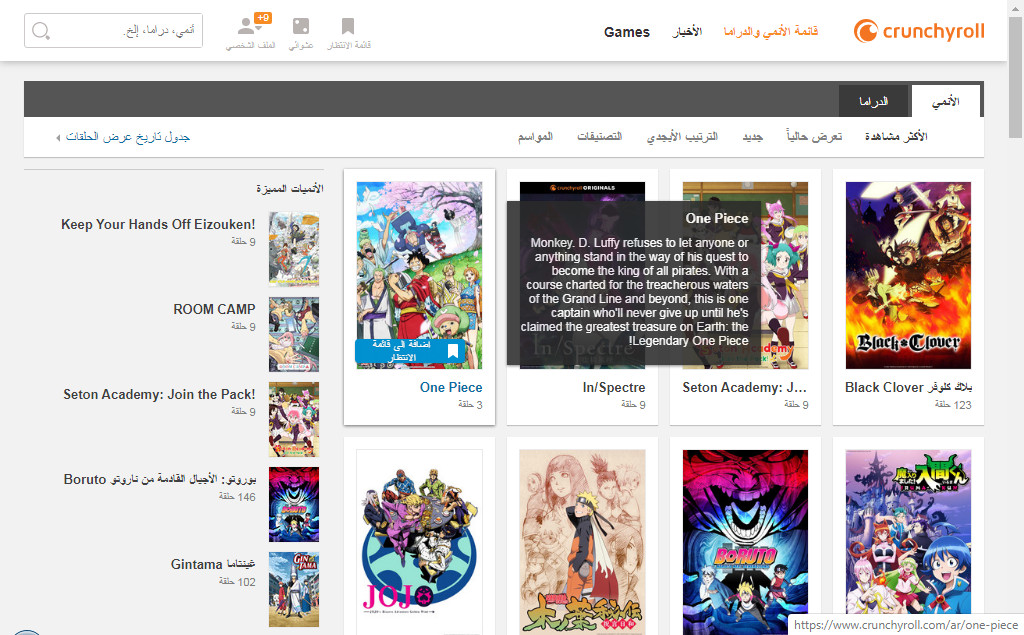Open ROOM CAMP sidebar thumbnail
Image resolution: width=1024 pixels, height=635 pixels.
(294, 334)
